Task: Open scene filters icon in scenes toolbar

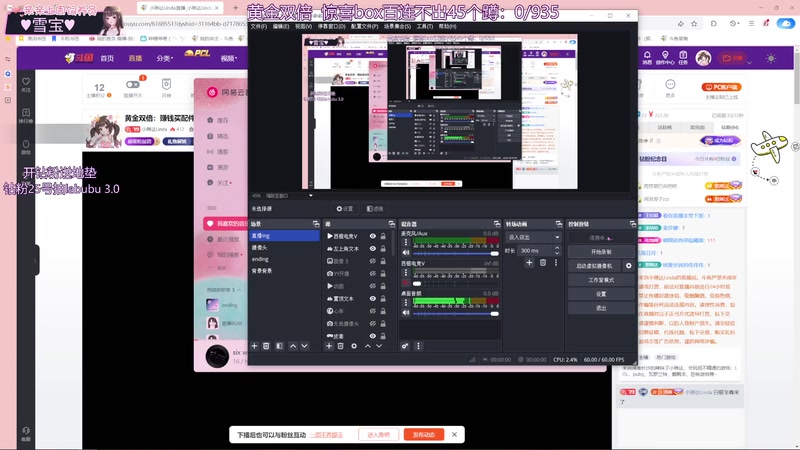Action: tap(279, 346)
